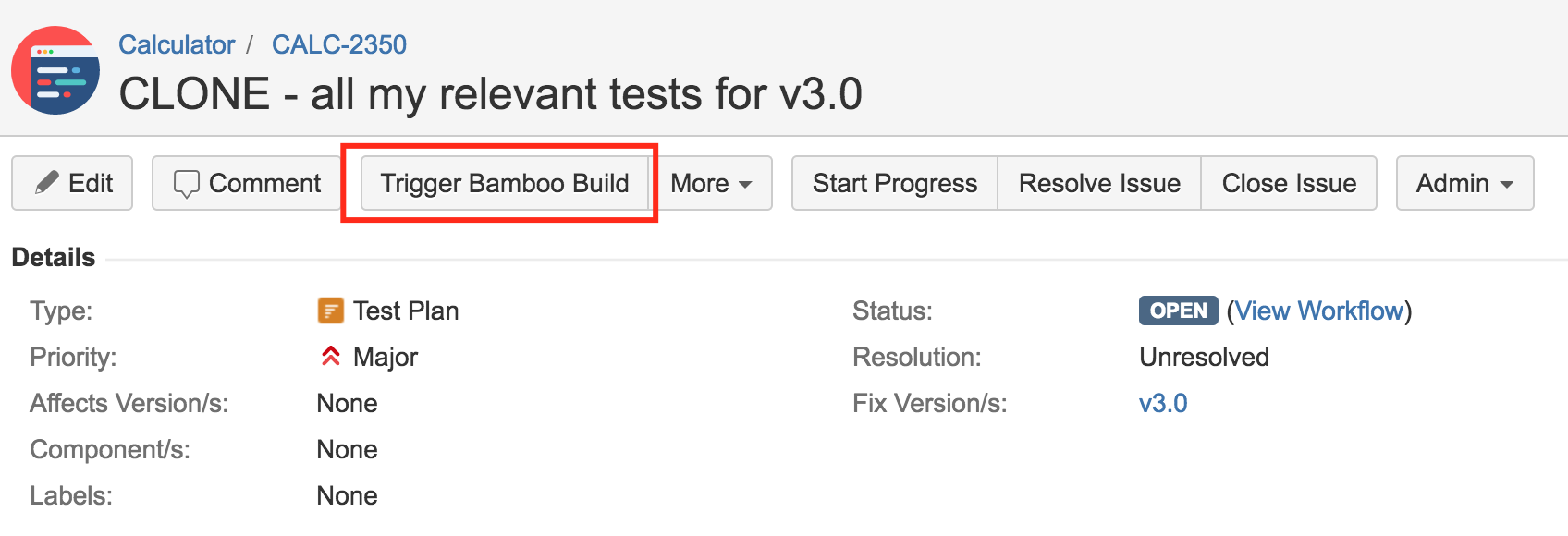Open the v3.0 fix version link
This screenshot has height=536, width=1568.
[x=1163, y=403]
